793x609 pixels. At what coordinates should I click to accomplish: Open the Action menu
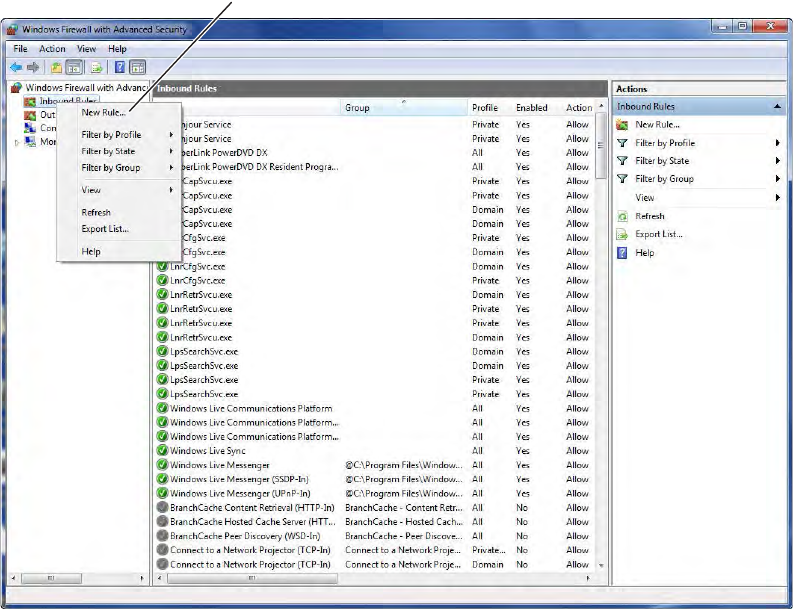tap(52, 49)
